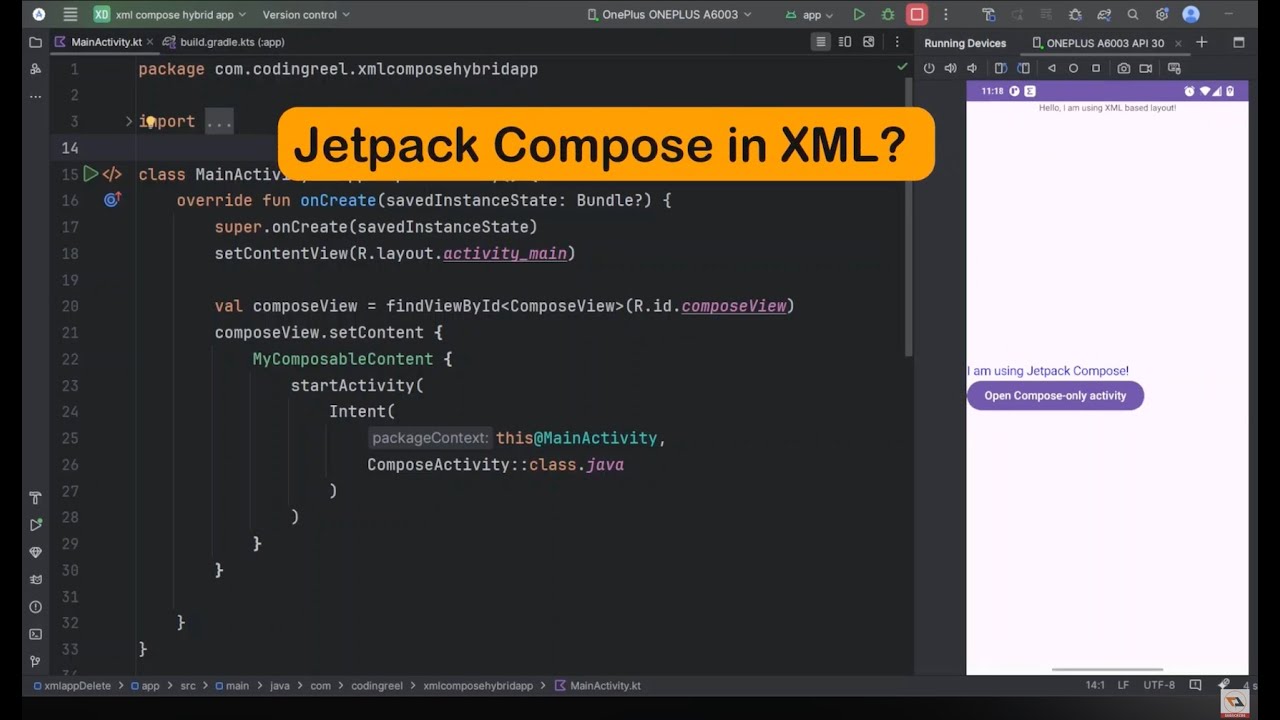
Task: Click the Running Devices window layout icon
Action: [1239, 42]
